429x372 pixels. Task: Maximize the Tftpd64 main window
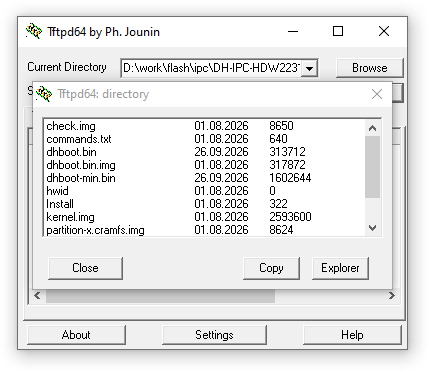coord(338,31)
